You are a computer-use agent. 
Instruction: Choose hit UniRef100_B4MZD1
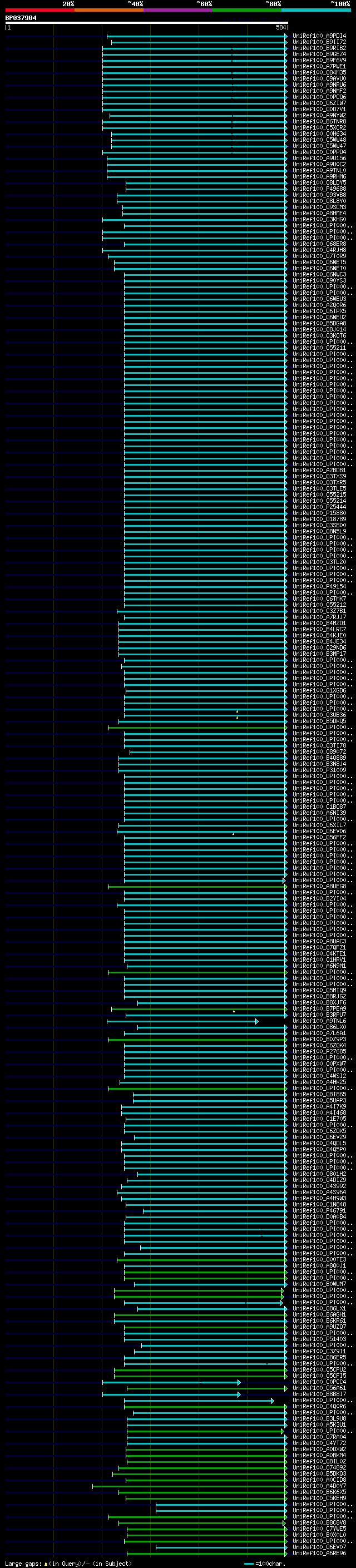[x=319, y=624]
